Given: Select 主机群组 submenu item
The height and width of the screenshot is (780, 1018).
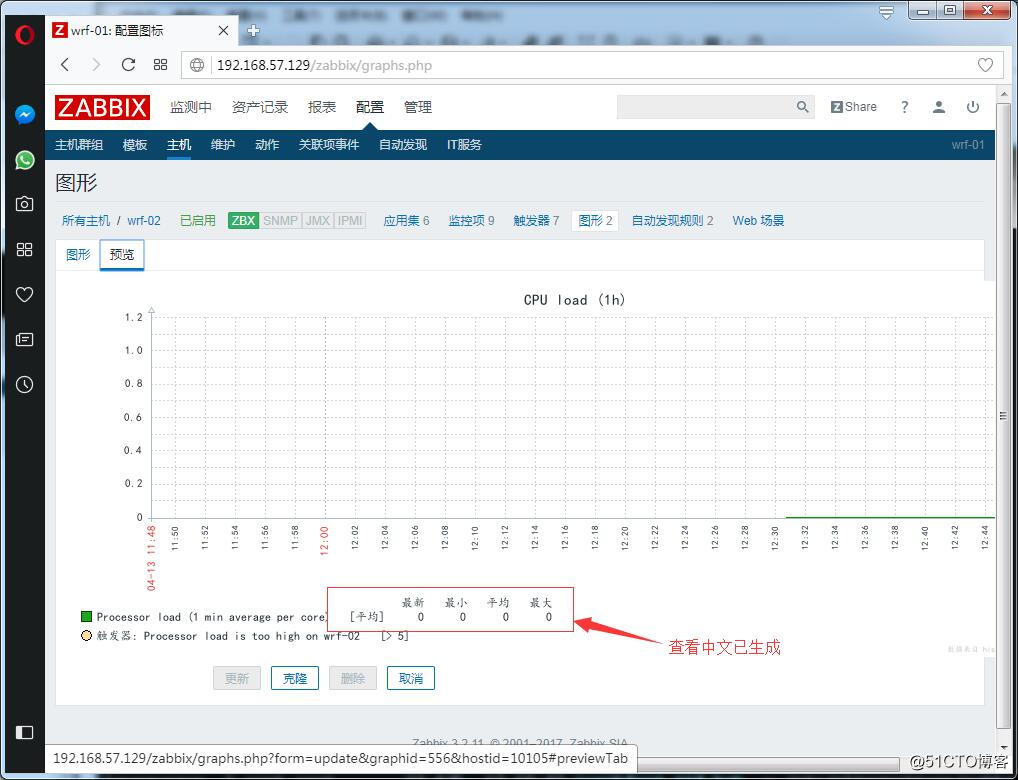Looking at the screenshot, I should click(x=79, y=145).
